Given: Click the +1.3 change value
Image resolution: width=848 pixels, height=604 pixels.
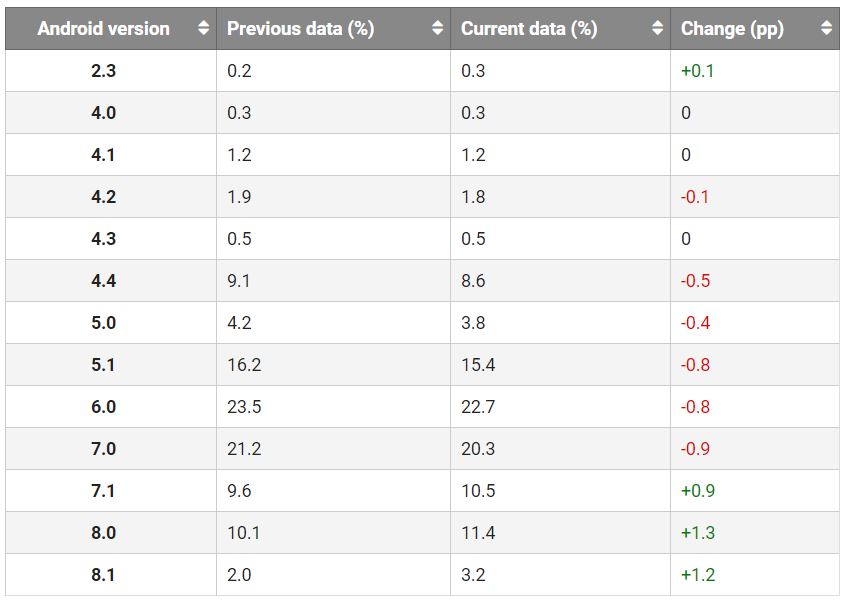Looking at the screenshot, I should pos(698,533).
